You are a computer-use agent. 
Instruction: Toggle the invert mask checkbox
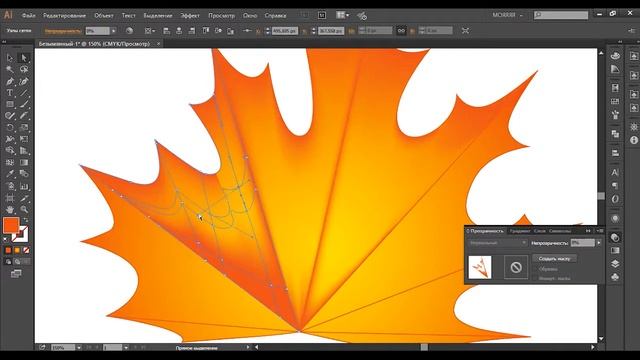[536, 278]
